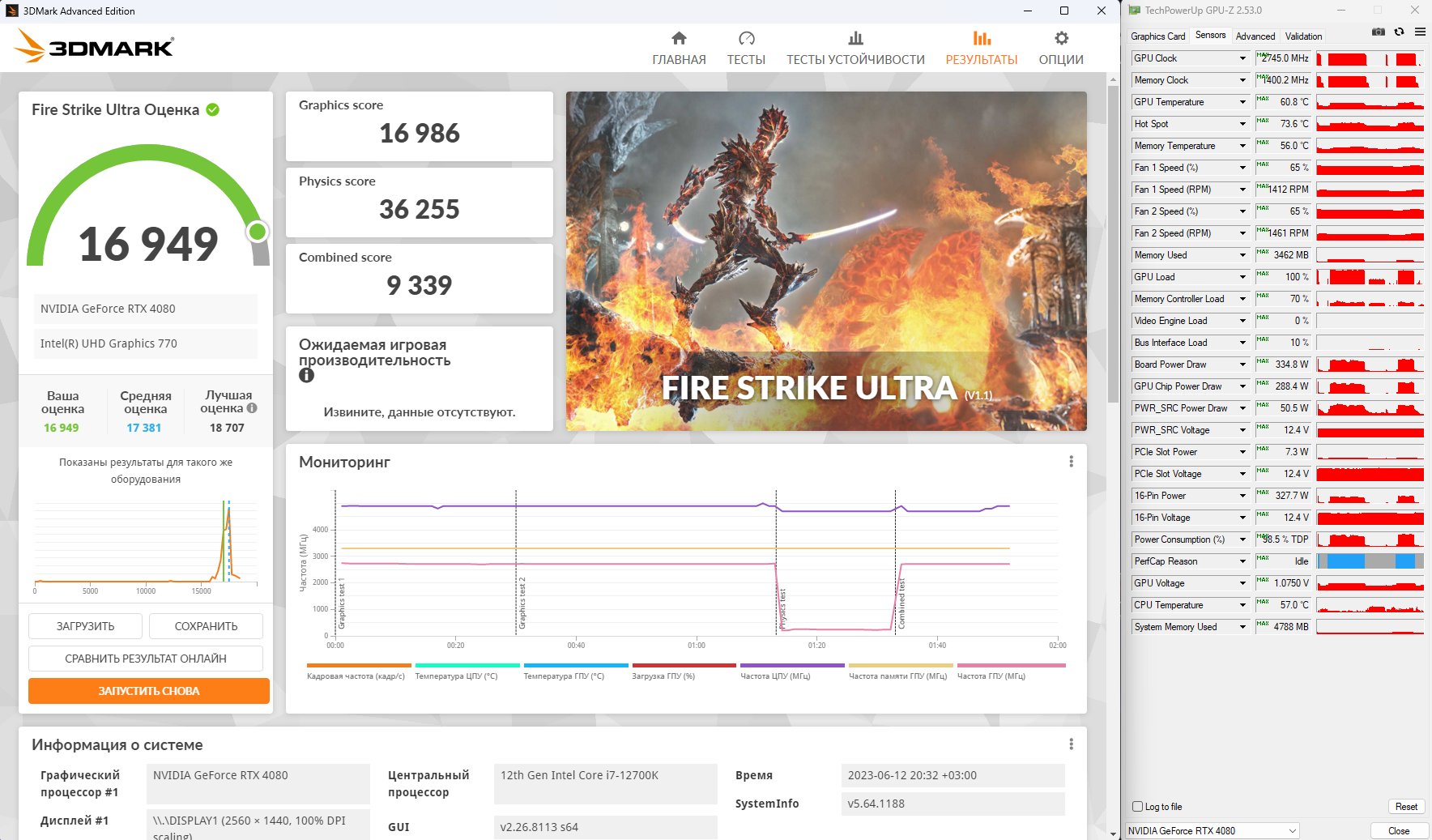Select the РЕЗУЛЬТАТЫ results tab
Viewport: 1432px width, 840px height.
982,49
